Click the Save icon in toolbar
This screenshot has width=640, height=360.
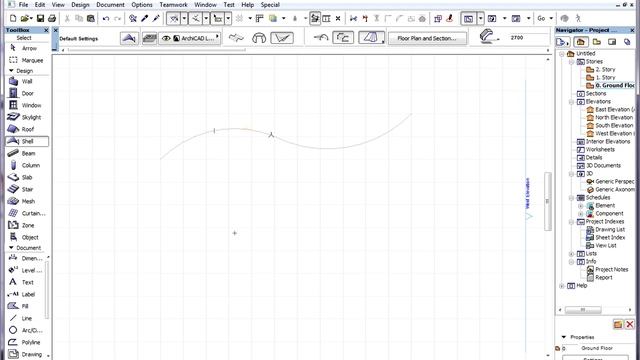pyautogui.click(x=40, y=18)
